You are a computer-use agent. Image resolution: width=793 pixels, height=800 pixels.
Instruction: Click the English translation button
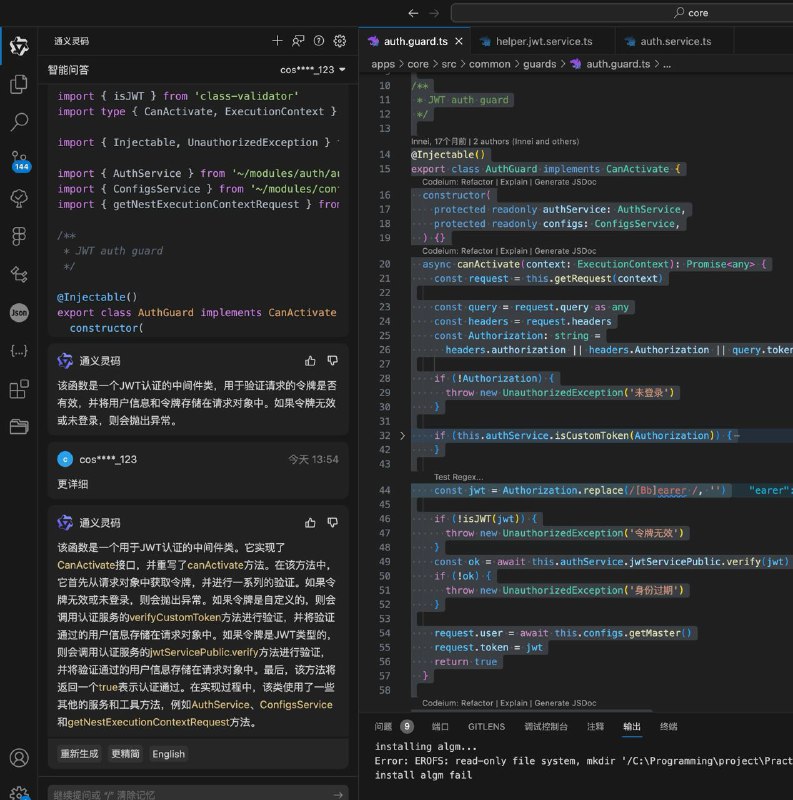[x=168, y=754]
